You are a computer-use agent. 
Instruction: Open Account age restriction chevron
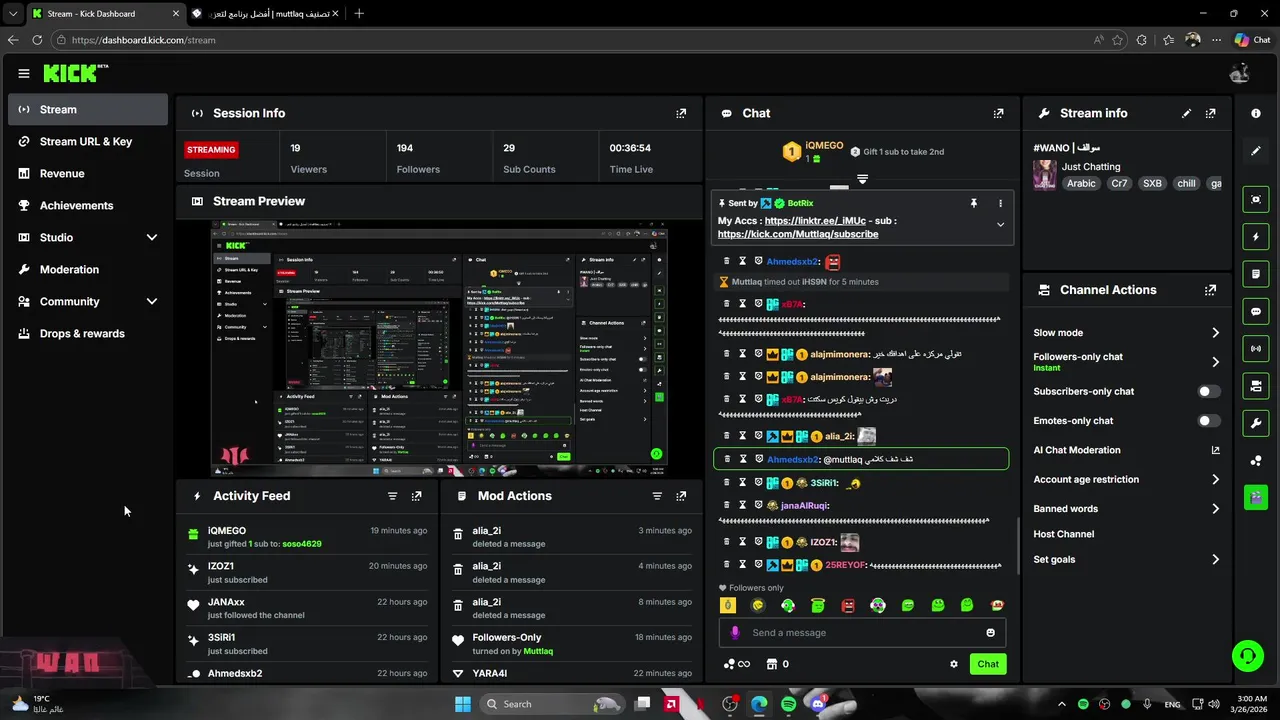[1215, 480]
